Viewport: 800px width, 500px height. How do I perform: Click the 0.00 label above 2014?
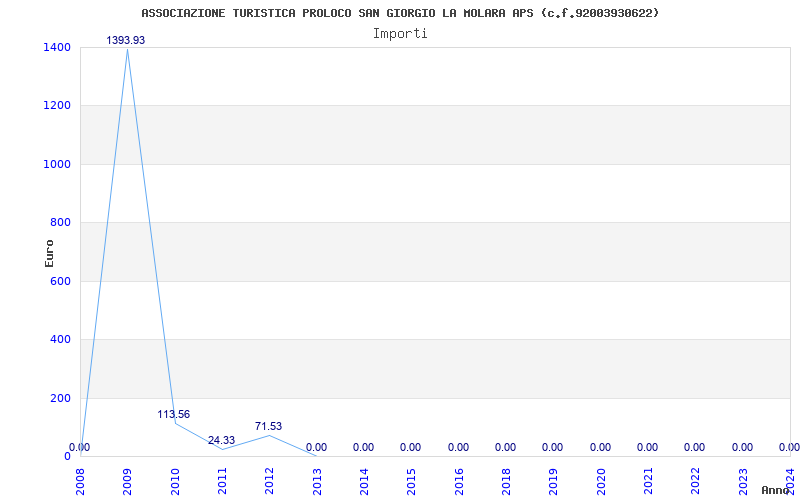[x=363, y=447]
